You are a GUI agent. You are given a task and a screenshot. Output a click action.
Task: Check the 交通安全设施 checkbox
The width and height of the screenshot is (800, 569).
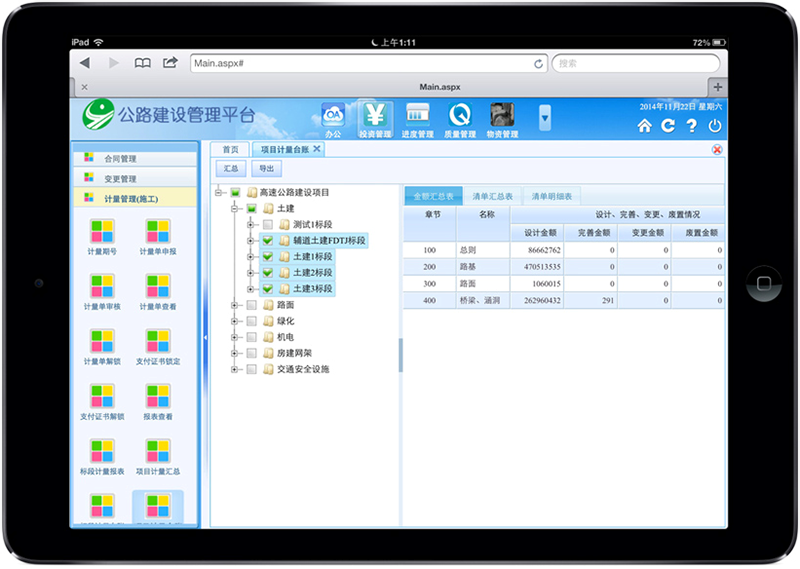[x=252, y=369]
